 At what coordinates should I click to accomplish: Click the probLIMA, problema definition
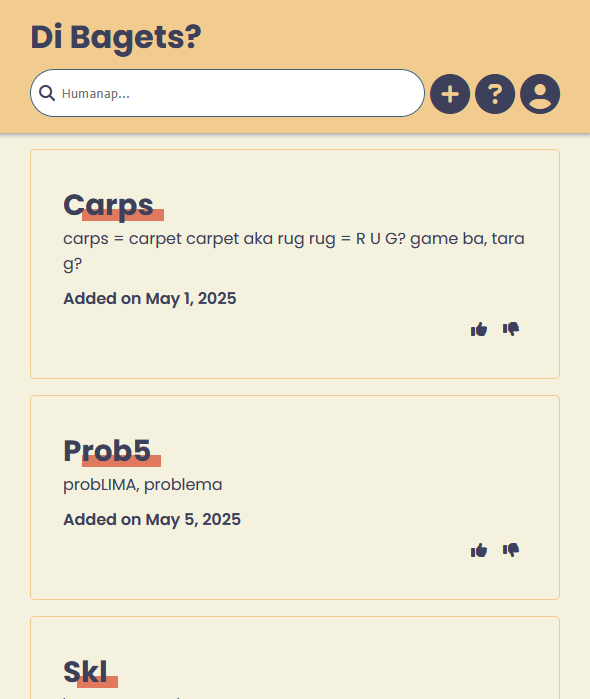click(x=143, y=485)
